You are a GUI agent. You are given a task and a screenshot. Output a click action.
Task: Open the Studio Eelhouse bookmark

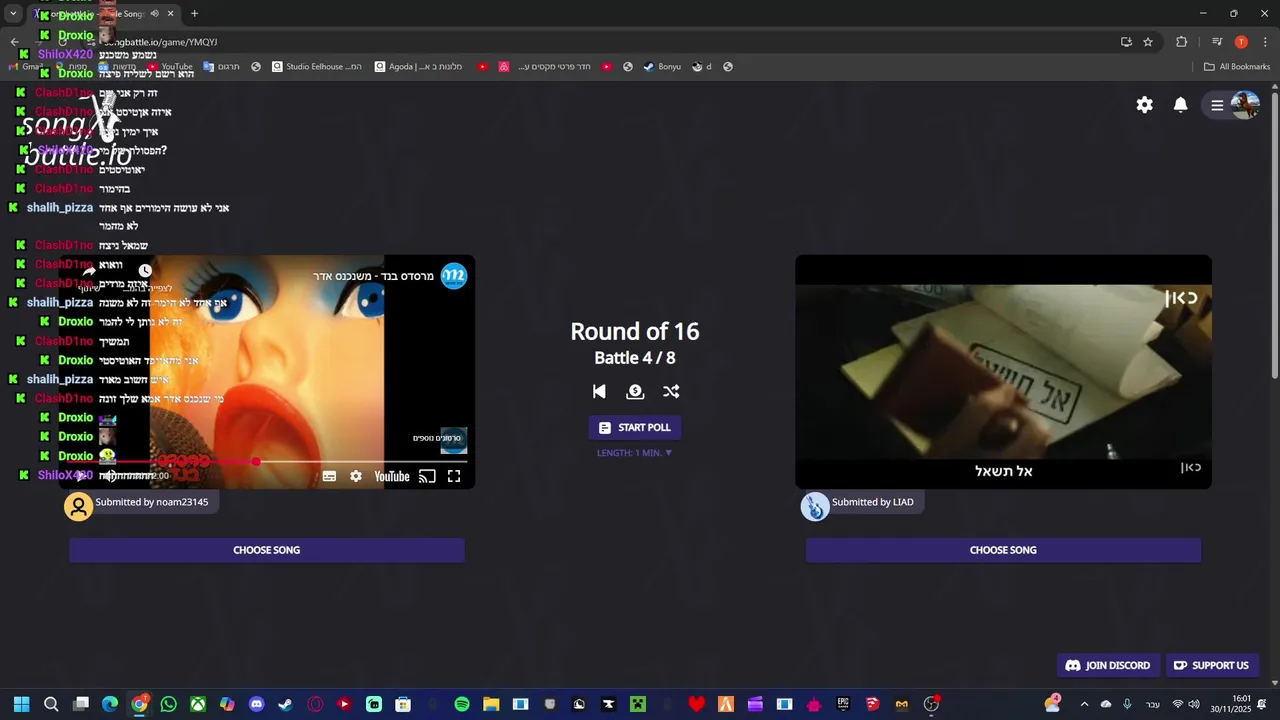pyautogui.click(x=317, y=67)
